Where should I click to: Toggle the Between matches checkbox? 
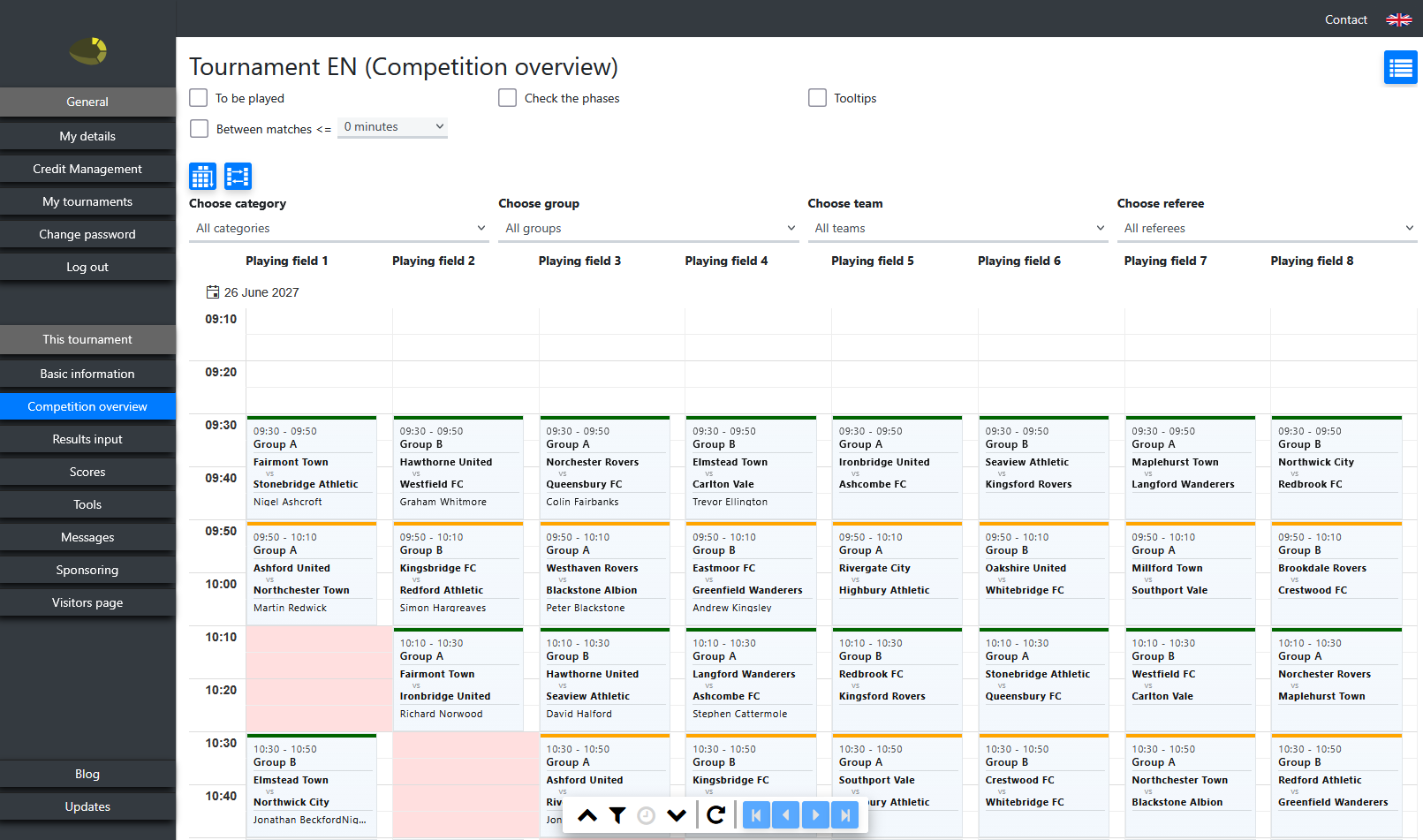coord(199,128)
